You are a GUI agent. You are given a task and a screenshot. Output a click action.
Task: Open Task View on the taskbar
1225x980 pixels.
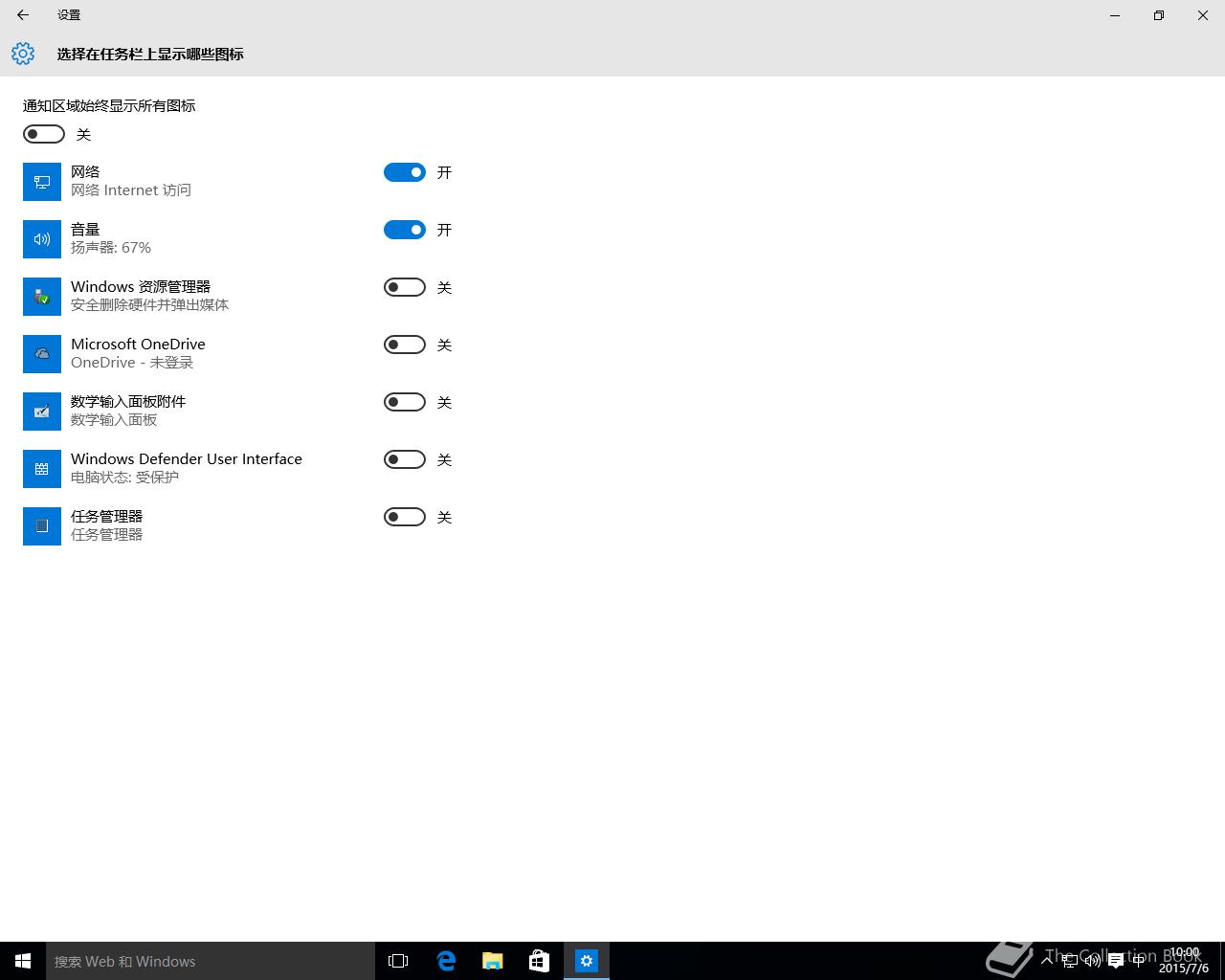(x=398, y=961)
